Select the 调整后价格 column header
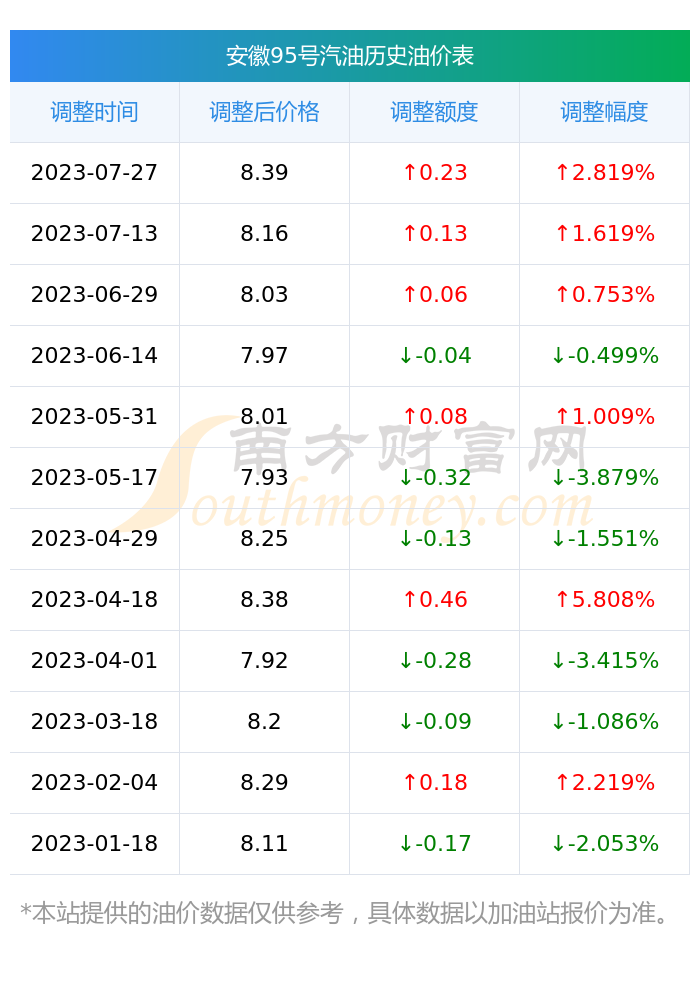700x1000 pixels. click(x=264, y=112)
